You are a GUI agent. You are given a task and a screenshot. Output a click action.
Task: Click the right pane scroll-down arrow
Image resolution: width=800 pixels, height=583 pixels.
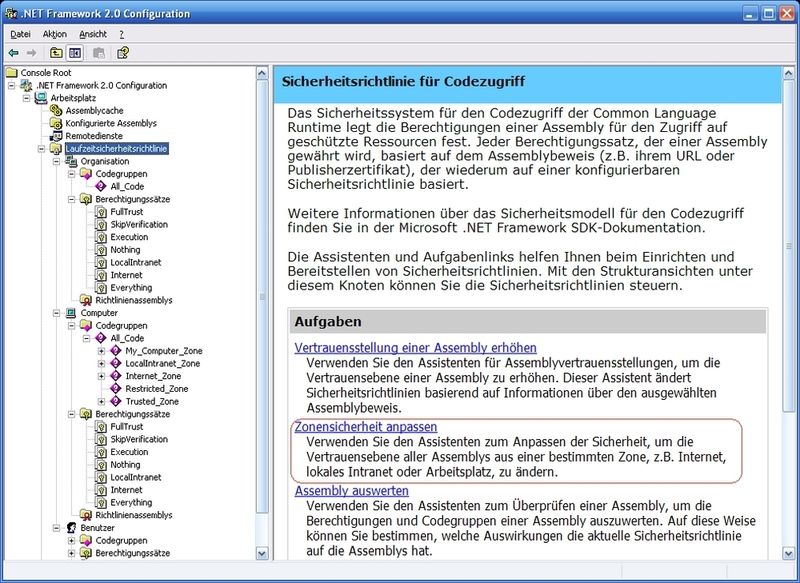pyautogui.click(x=788, y=553)
